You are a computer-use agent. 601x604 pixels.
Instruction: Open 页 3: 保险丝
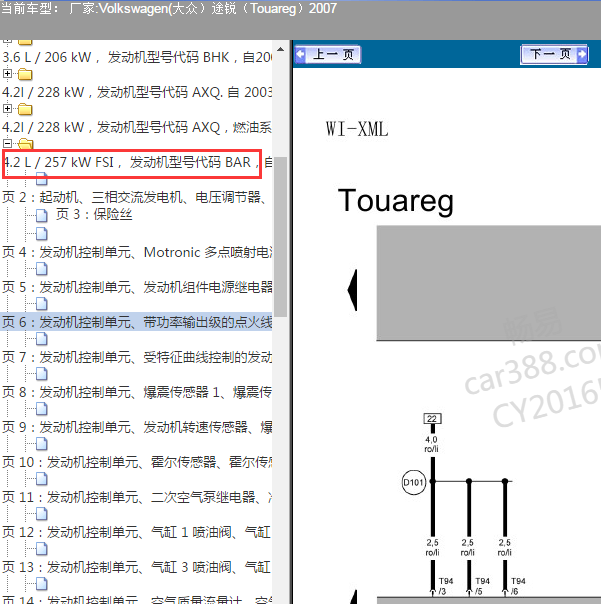[x=94, y=214]
